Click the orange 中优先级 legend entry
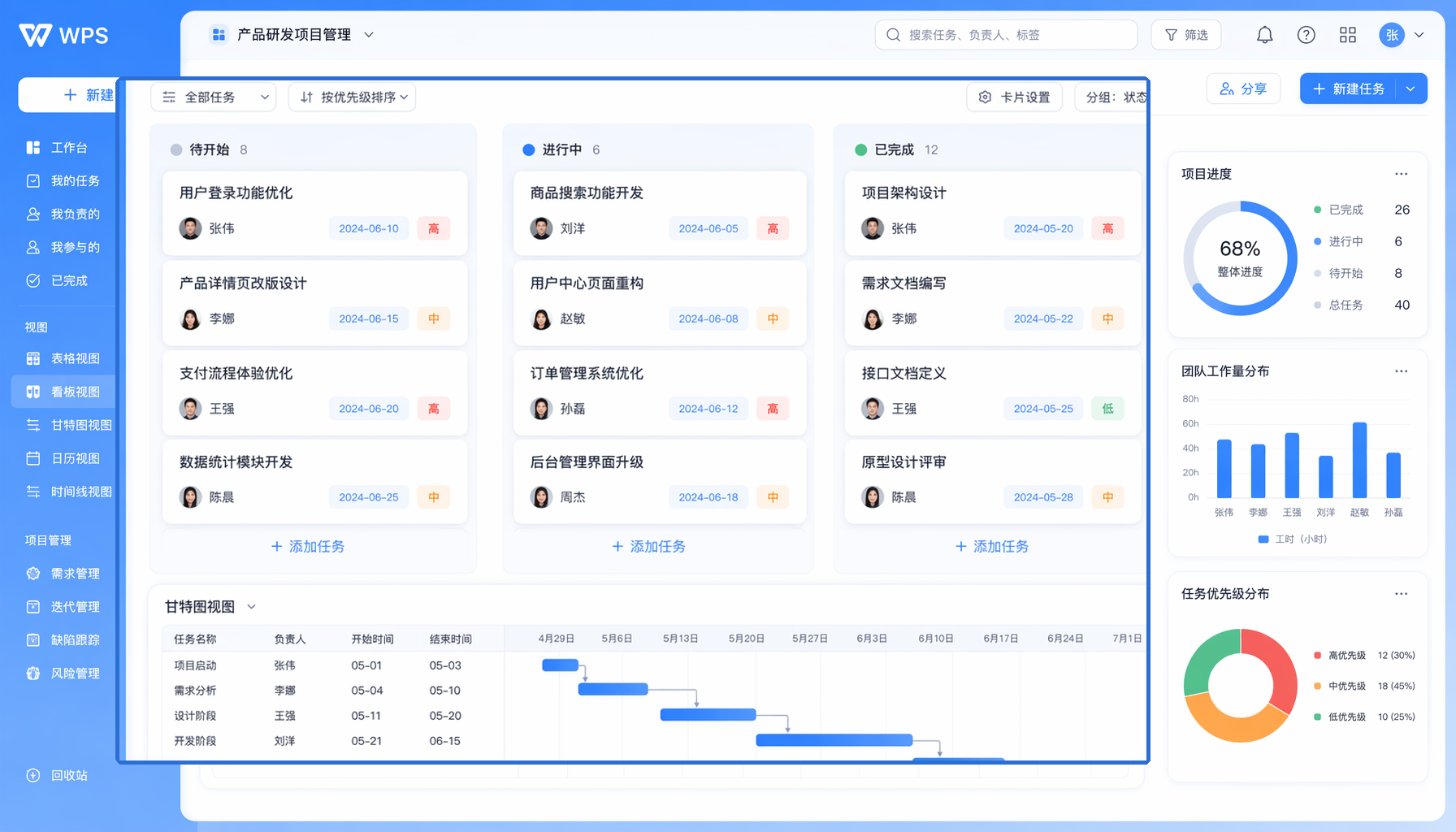The image size is (1456, 832). tap(1364, 687)
